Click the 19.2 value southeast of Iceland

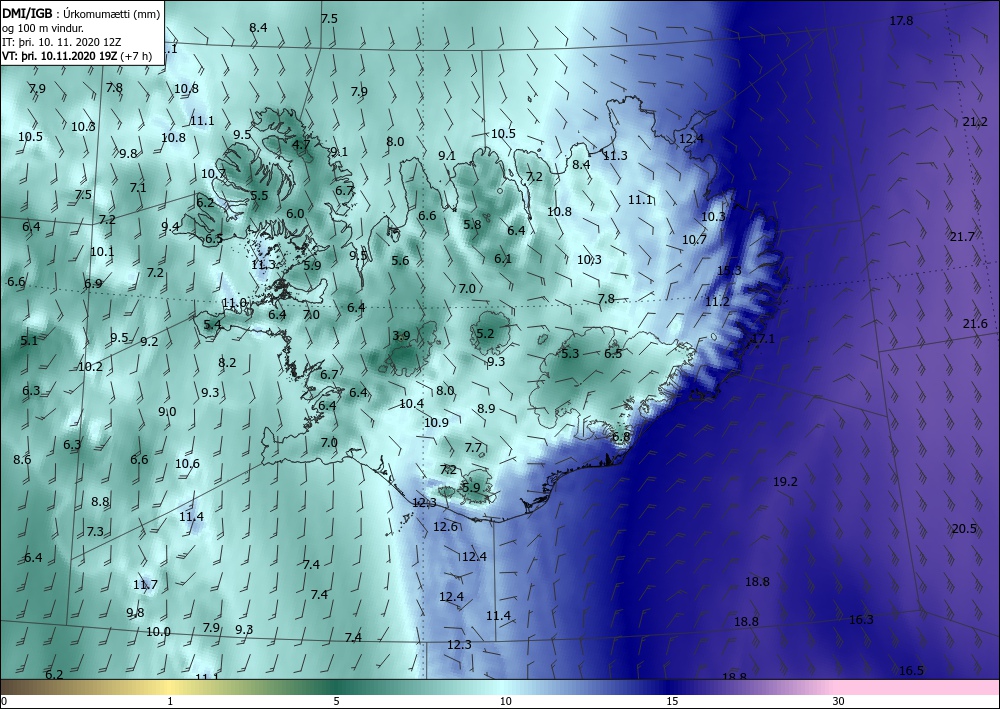[785, 482]
